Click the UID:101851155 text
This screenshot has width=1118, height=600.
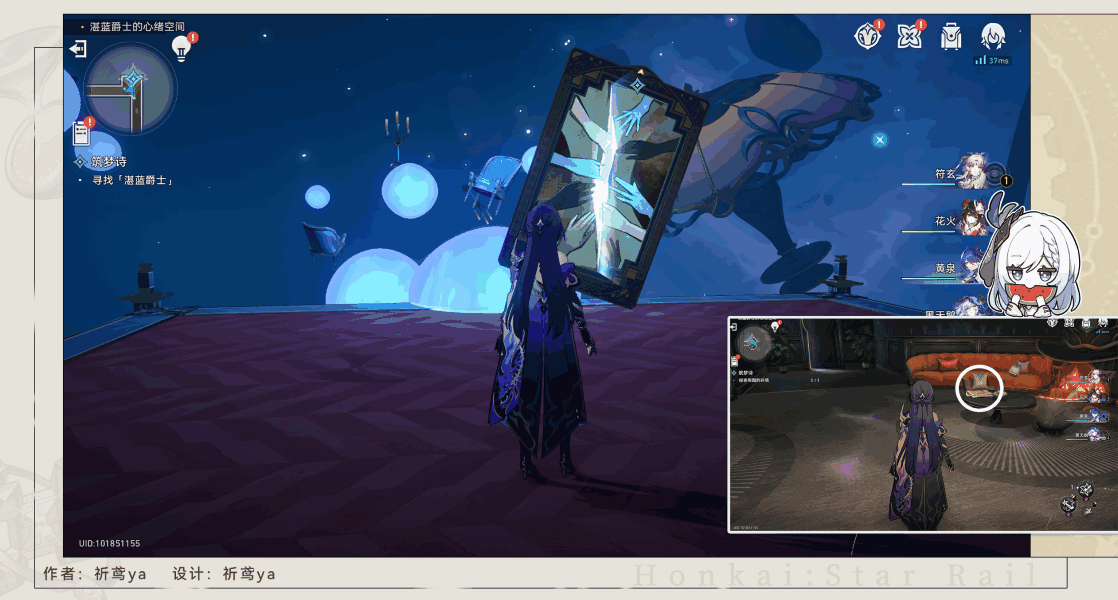coord(109,543)
